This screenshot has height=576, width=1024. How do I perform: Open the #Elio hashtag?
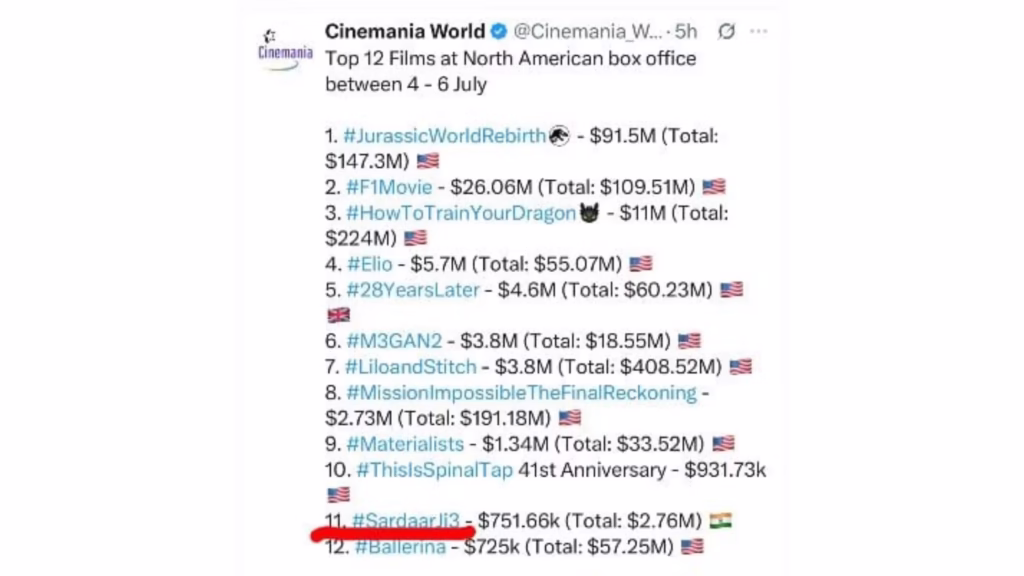pos(370,264)
